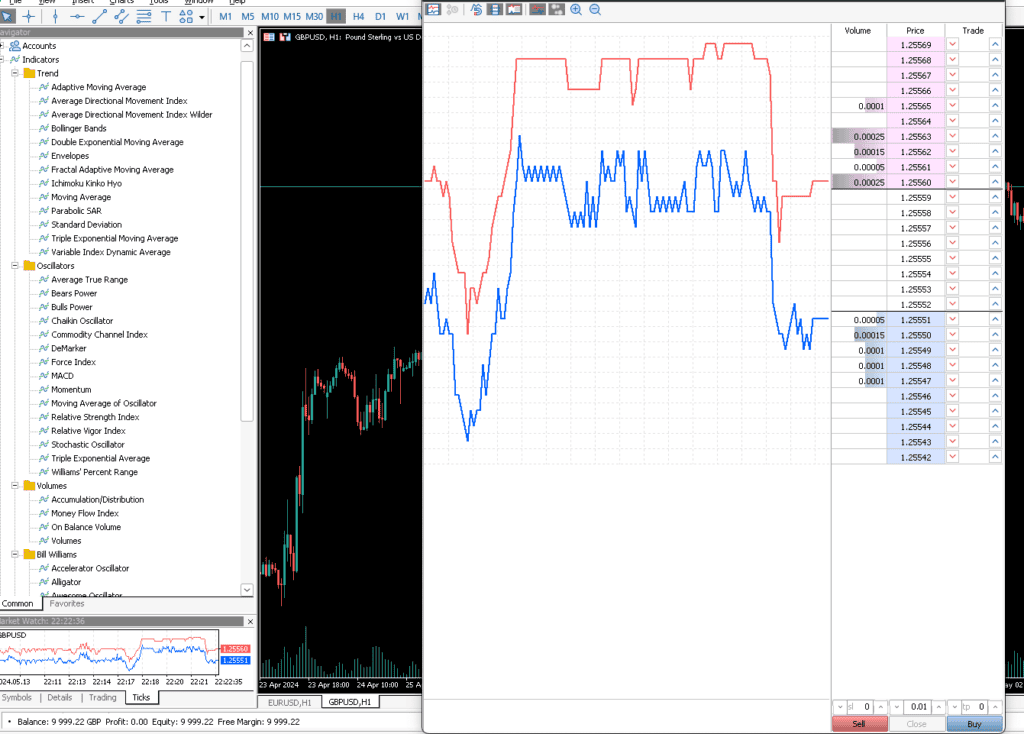Switch to the EURUSD,H1 chart tab
This screenshot has width=1024, height=734.
point(289,702)
